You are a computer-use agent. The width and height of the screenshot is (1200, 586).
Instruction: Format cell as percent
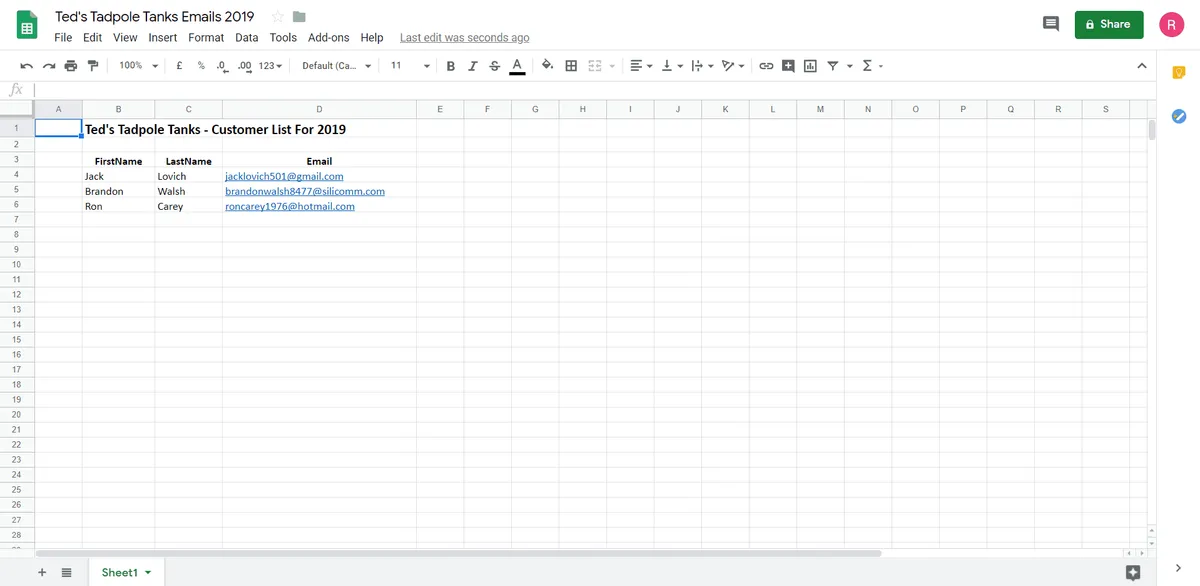(x=201, y=66)
